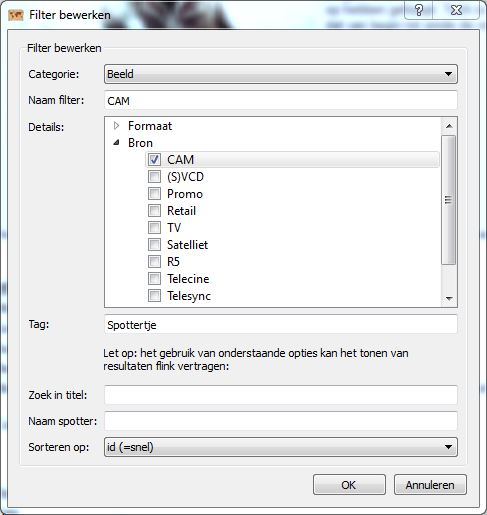Click the Details list scroll down arrow

click(449, 299)
